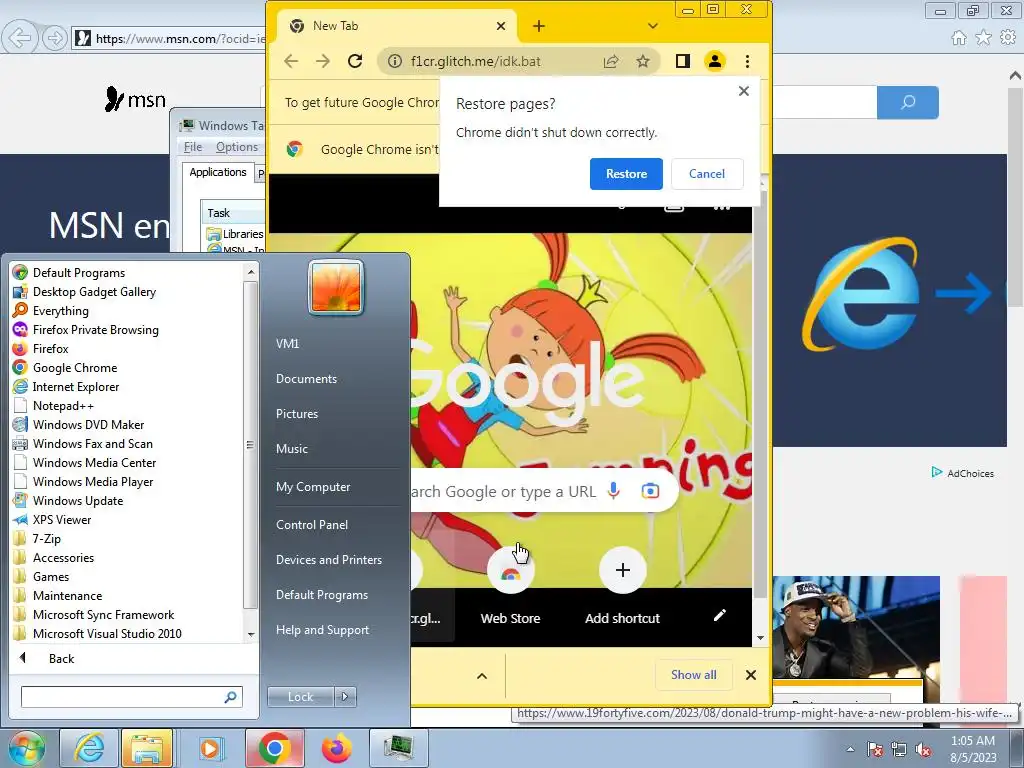Share this page icon in Chrome
Image resolution: width=1024 pixels, height=768 pixels.
611,61
